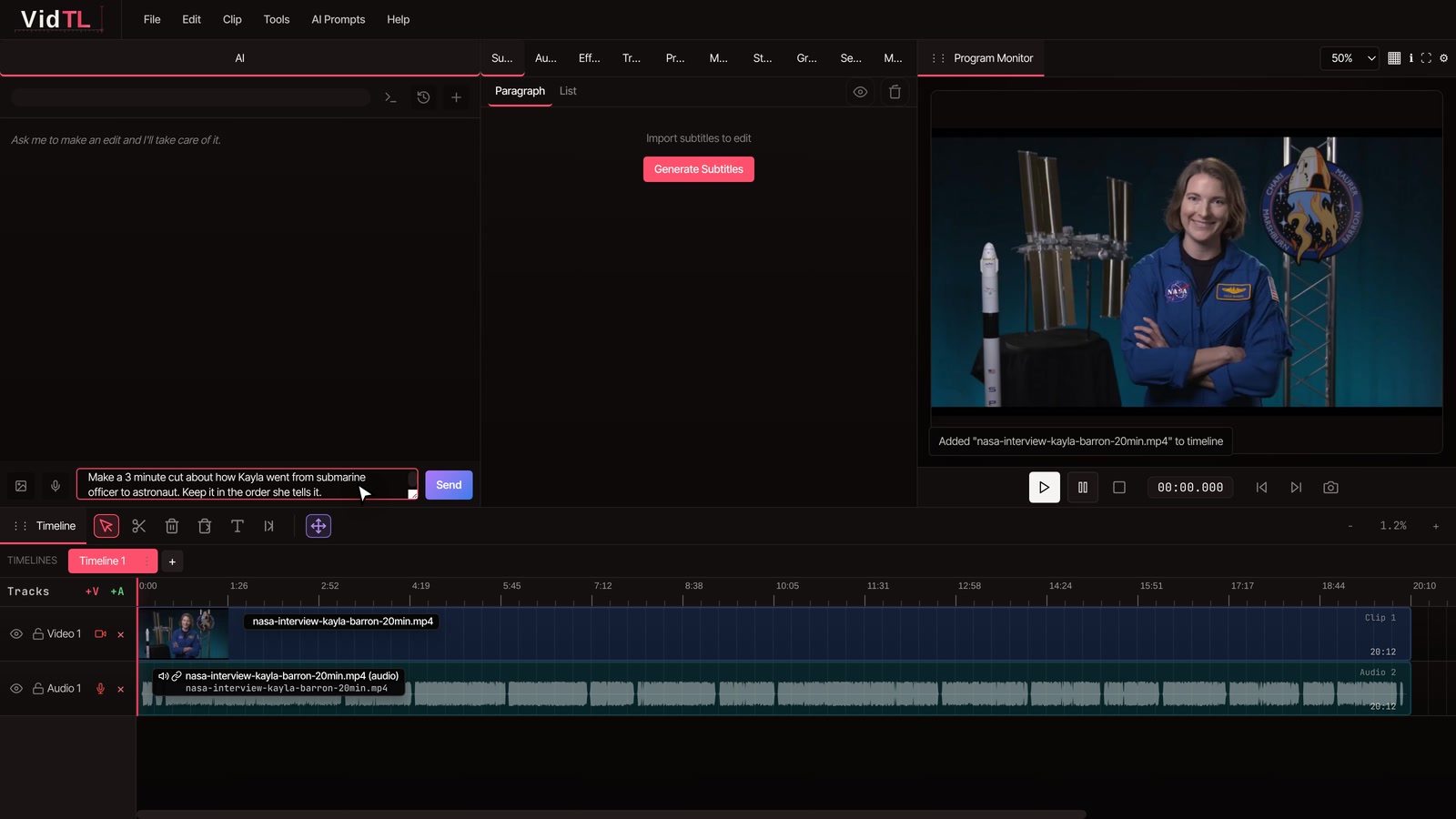This screenshot has height=819, width=1456.
Task: Open the AI Prompts menu
Action: pyautogui.click(x=339, y=19)
